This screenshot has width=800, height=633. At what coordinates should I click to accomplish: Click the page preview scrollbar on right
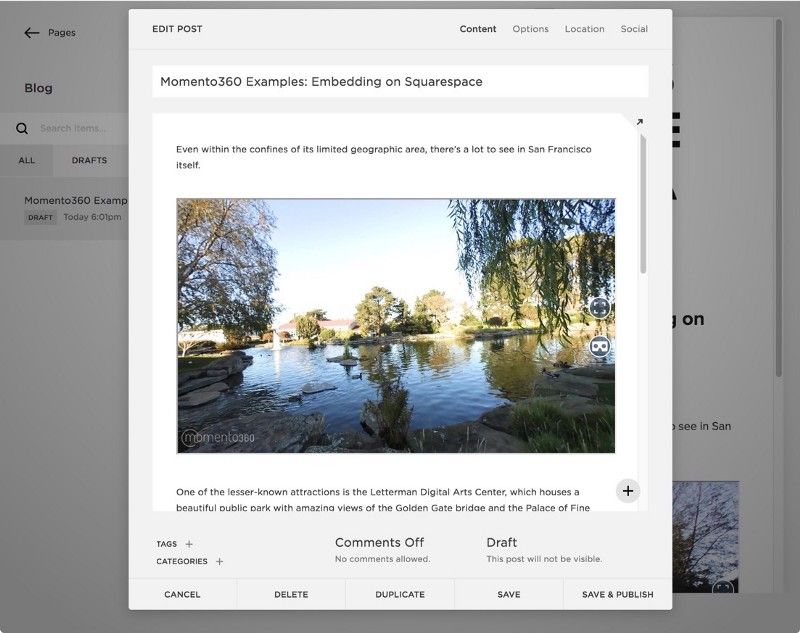pyautogui.click(x=779, y=199)
